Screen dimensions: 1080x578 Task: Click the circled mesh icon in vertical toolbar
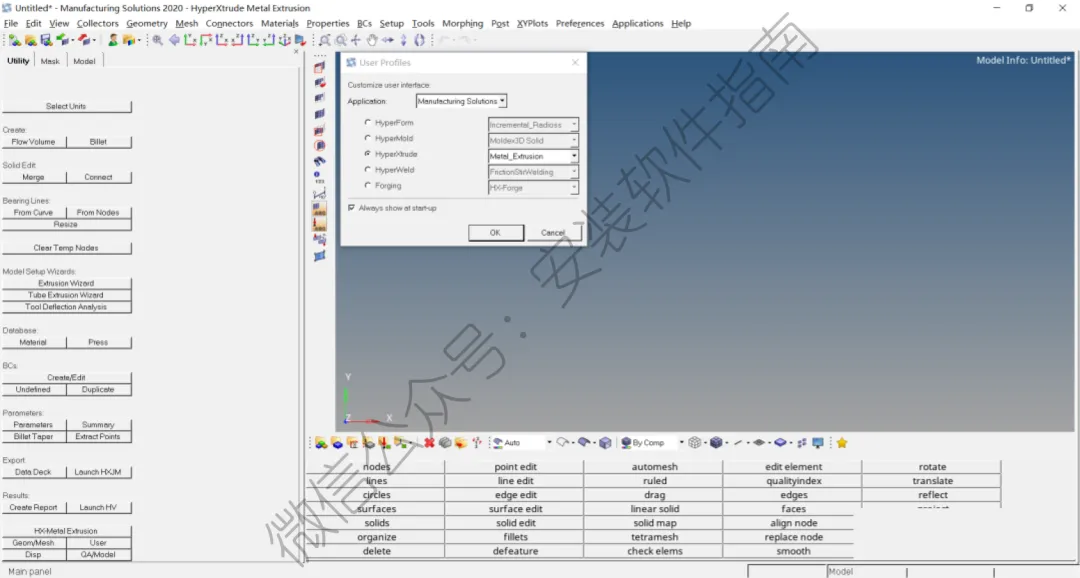(x=319, y=145)
